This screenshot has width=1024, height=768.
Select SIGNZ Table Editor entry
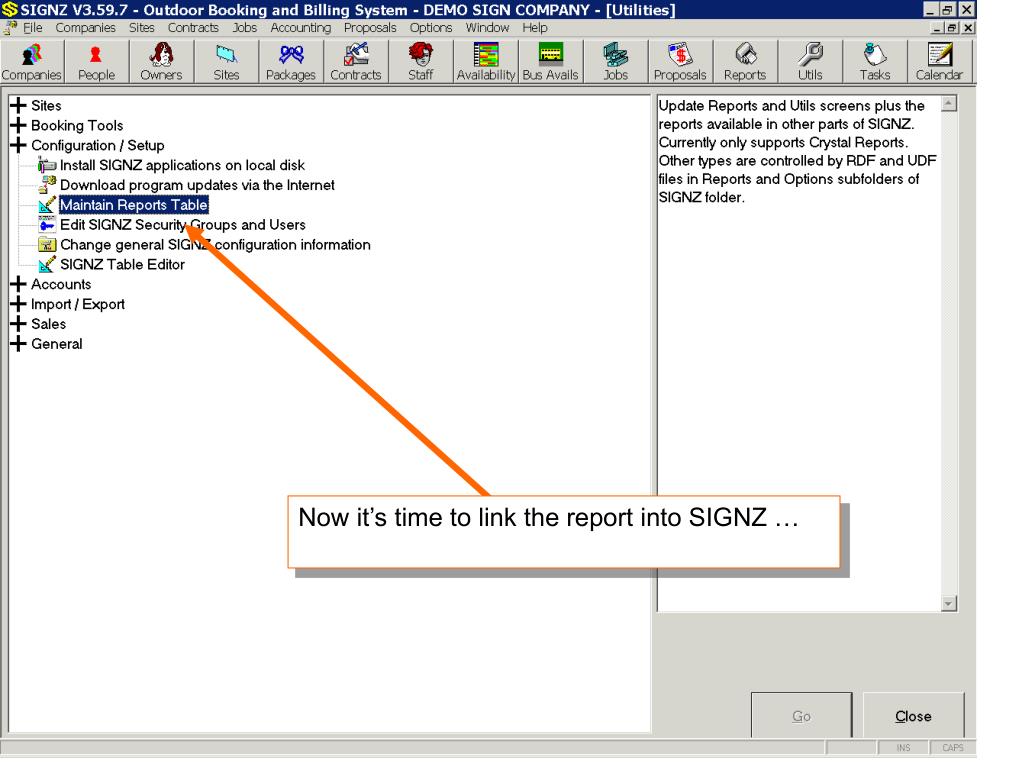click(122, 264)
